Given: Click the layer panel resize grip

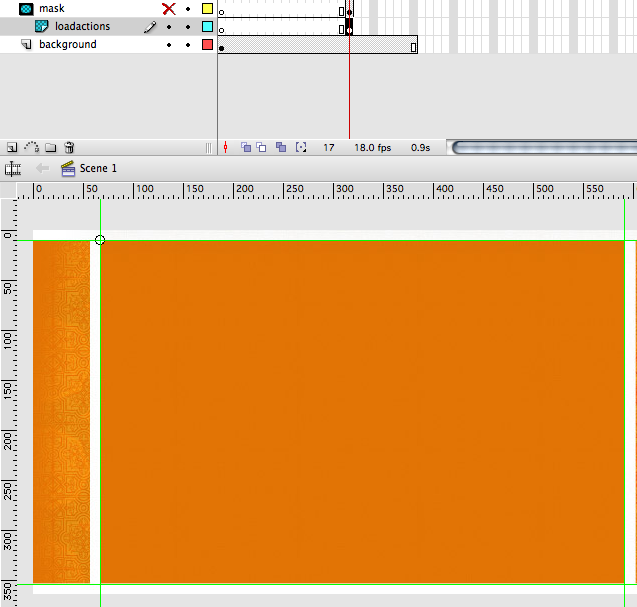Looking at the screenshot, I should click(x=208, y=148).
